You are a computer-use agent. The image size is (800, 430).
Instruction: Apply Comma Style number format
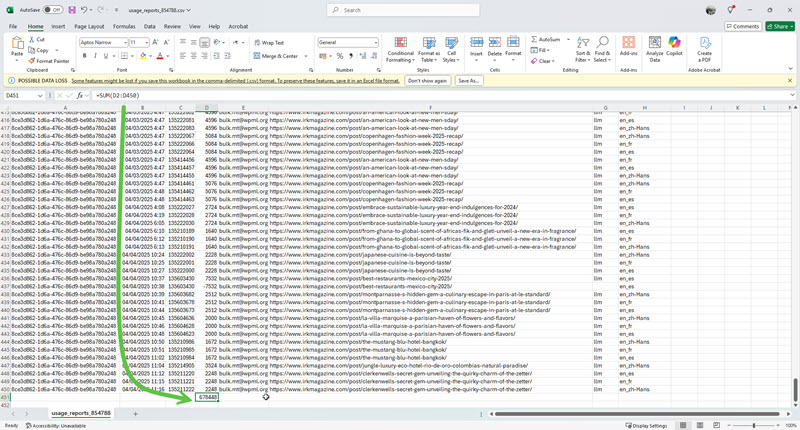(x=351, y=56)
